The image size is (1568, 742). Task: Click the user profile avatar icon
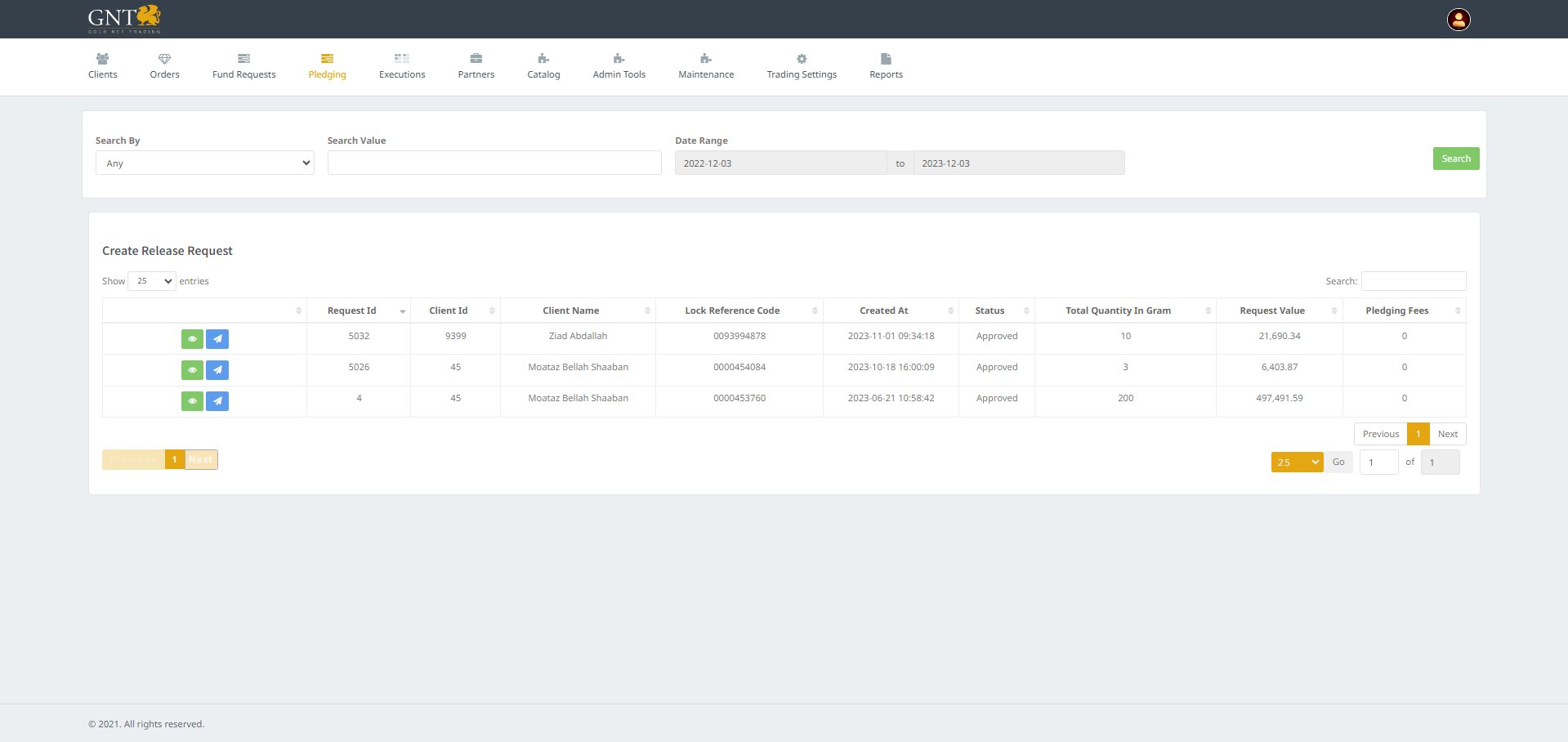1459,19
